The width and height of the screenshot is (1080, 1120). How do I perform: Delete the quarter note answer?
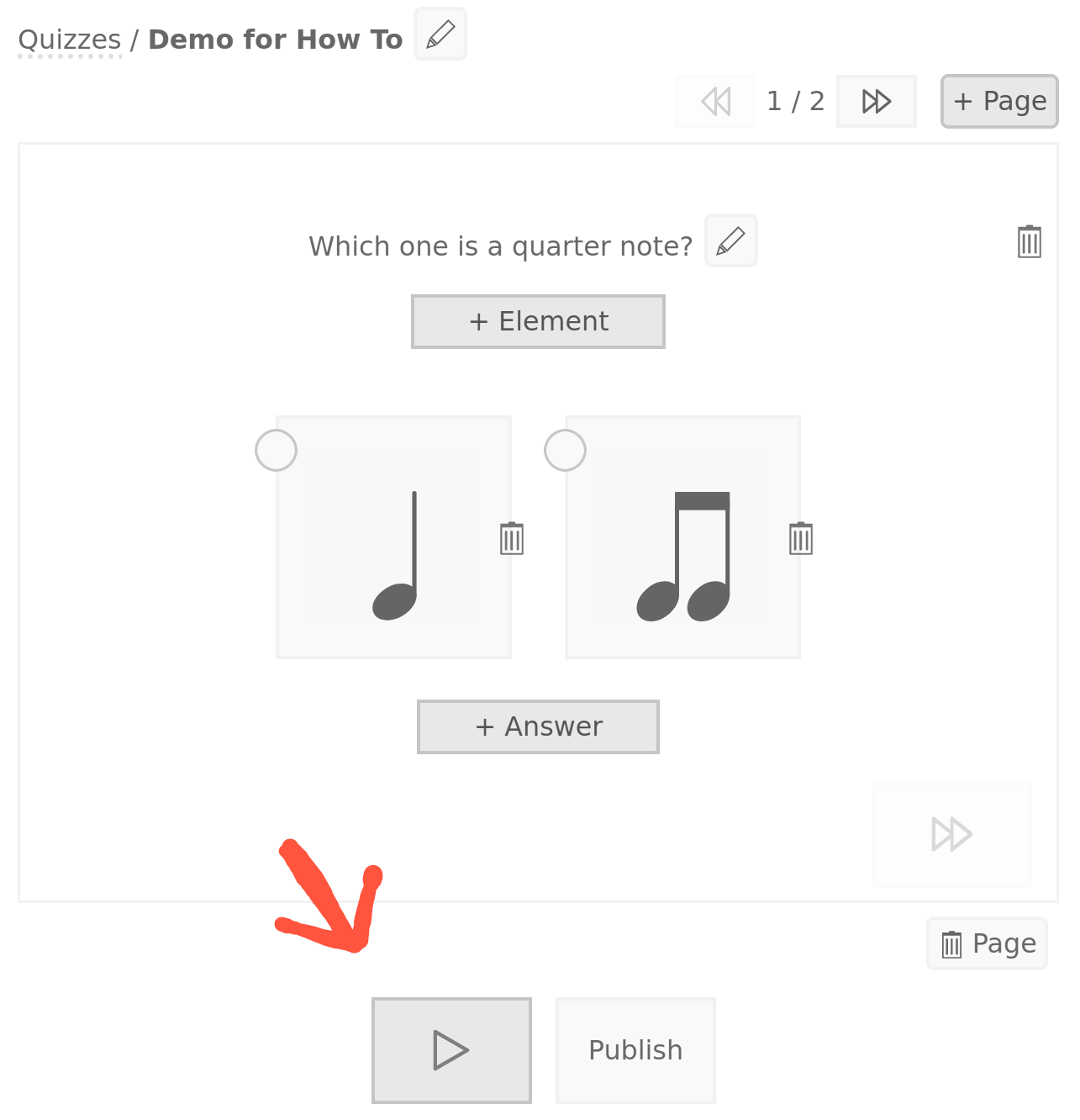point(511,538)
